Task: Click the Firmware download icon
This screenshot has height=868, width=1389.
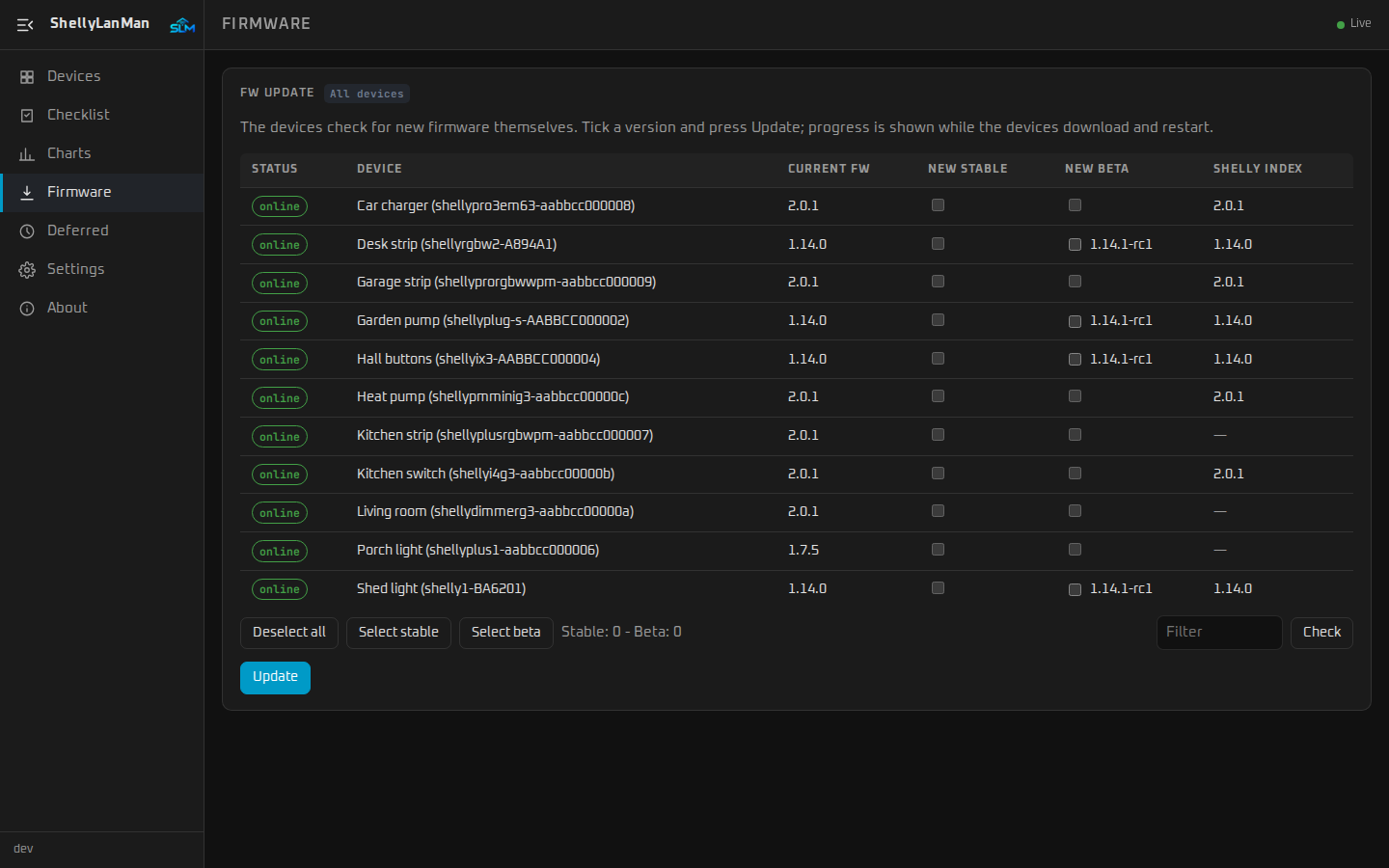Action: point(27,193)
